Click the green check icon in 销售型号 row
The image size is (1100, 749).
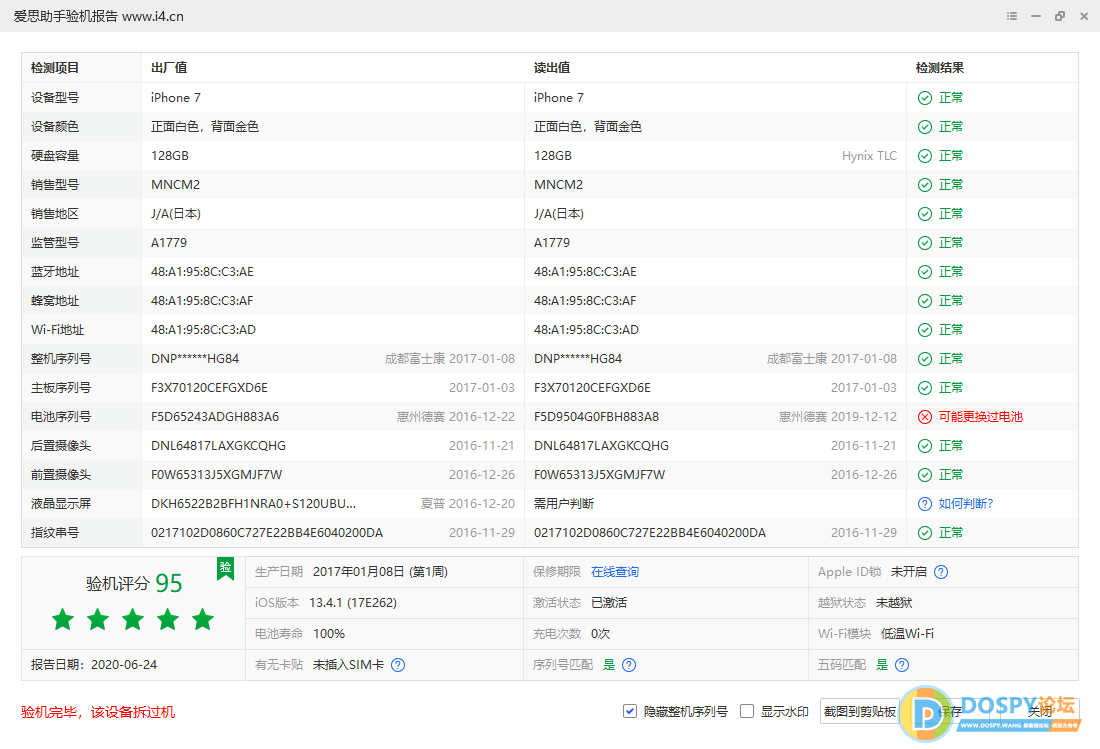[925, 185]
